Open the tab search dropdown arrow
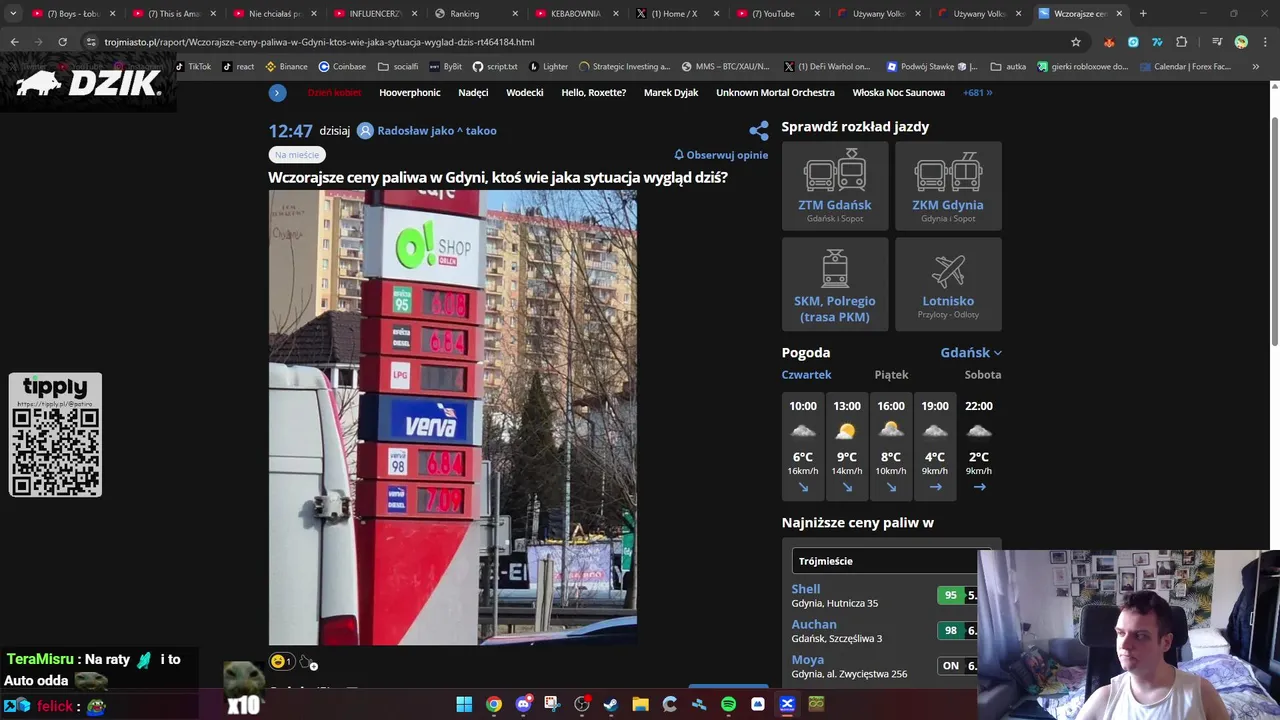 pyautogui.click(x=13, y=14)
